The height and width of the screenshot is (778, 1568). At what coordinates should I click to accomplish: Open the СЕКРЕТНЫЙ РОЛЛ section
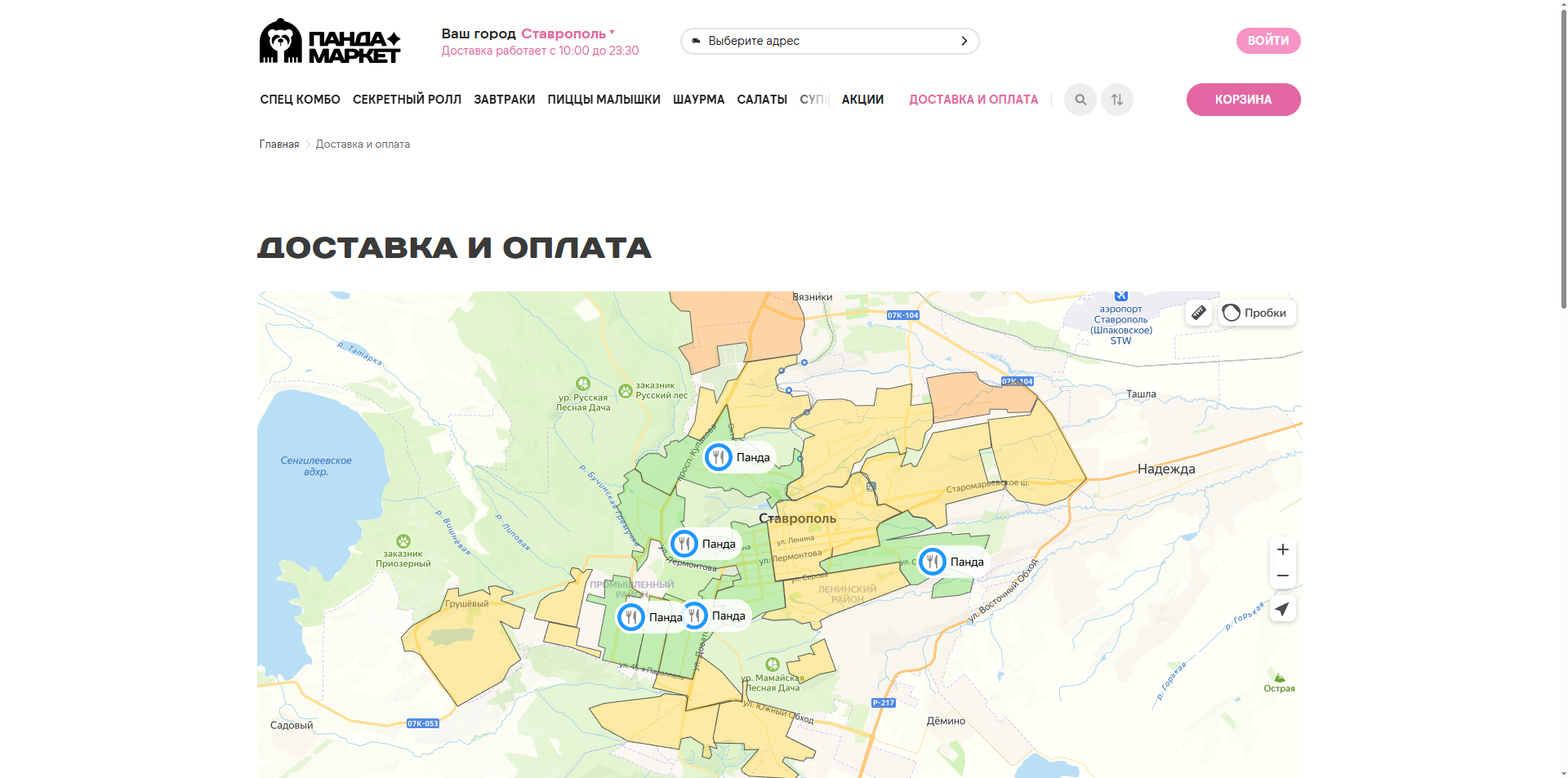click(407, 99)
